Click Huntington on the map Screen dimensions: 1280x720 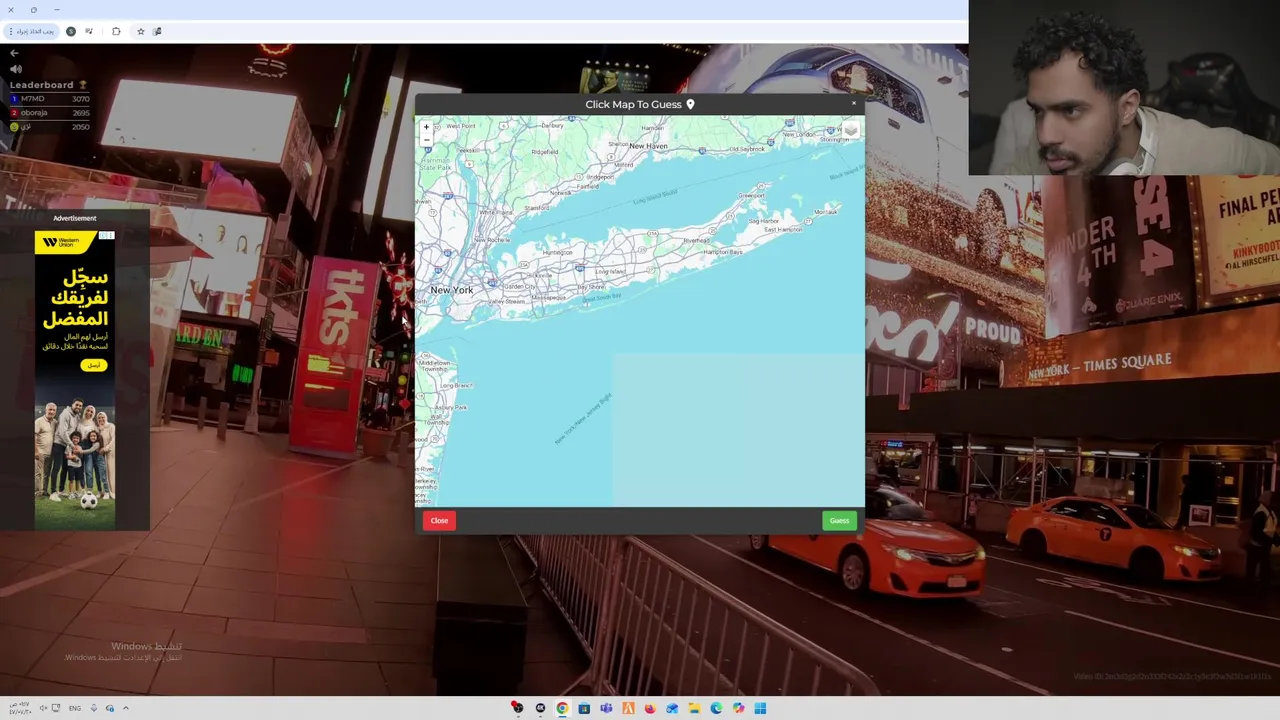coord(557,253)
